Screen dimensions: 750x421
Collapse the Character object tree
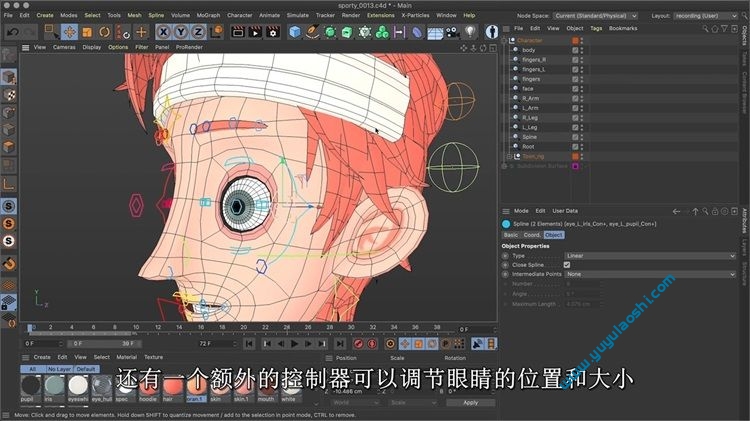point(504,41)
